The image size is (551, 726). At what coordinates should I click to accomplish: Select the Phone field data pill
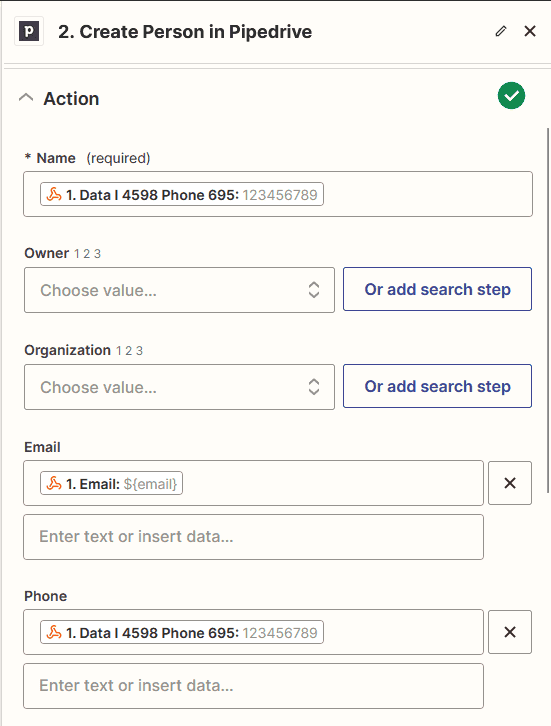[182, 632]
